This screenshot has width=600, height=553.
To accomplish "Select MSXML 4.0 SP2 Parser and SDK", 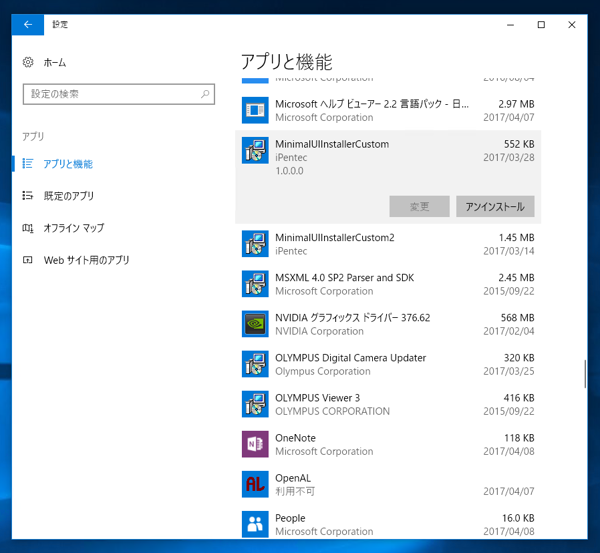I will click(344, 278).
